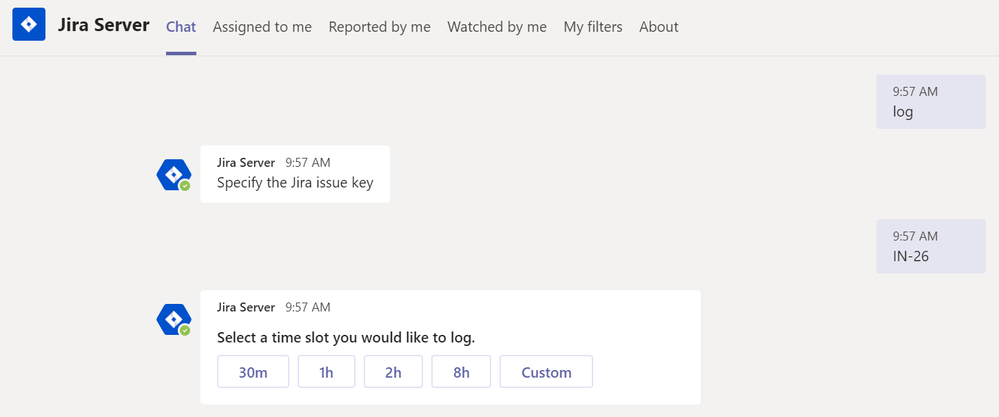The width and height of the screenshot is (999, 417).
Task: Click the sent 'IN-26' message bubble
Action: pos(930,247)
